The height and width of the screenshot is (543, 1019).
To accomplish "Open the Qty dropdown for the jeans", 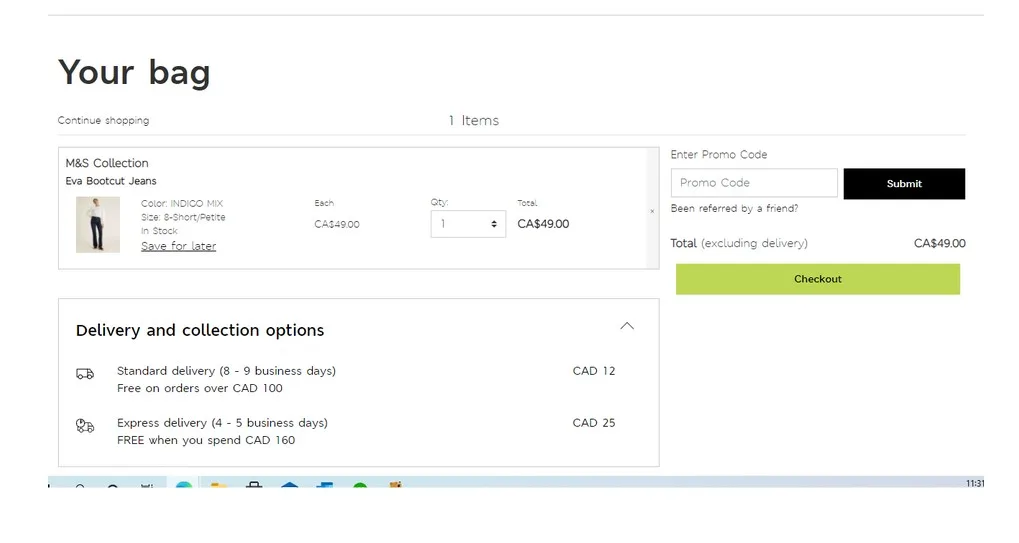I will (468, 224).
